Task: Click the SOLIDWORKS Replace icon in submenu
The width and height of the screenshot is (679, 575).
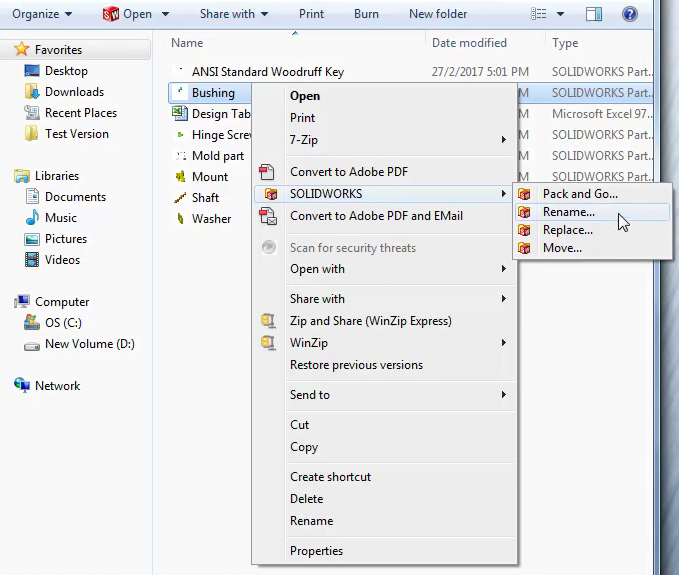Action: pos(524,230)
